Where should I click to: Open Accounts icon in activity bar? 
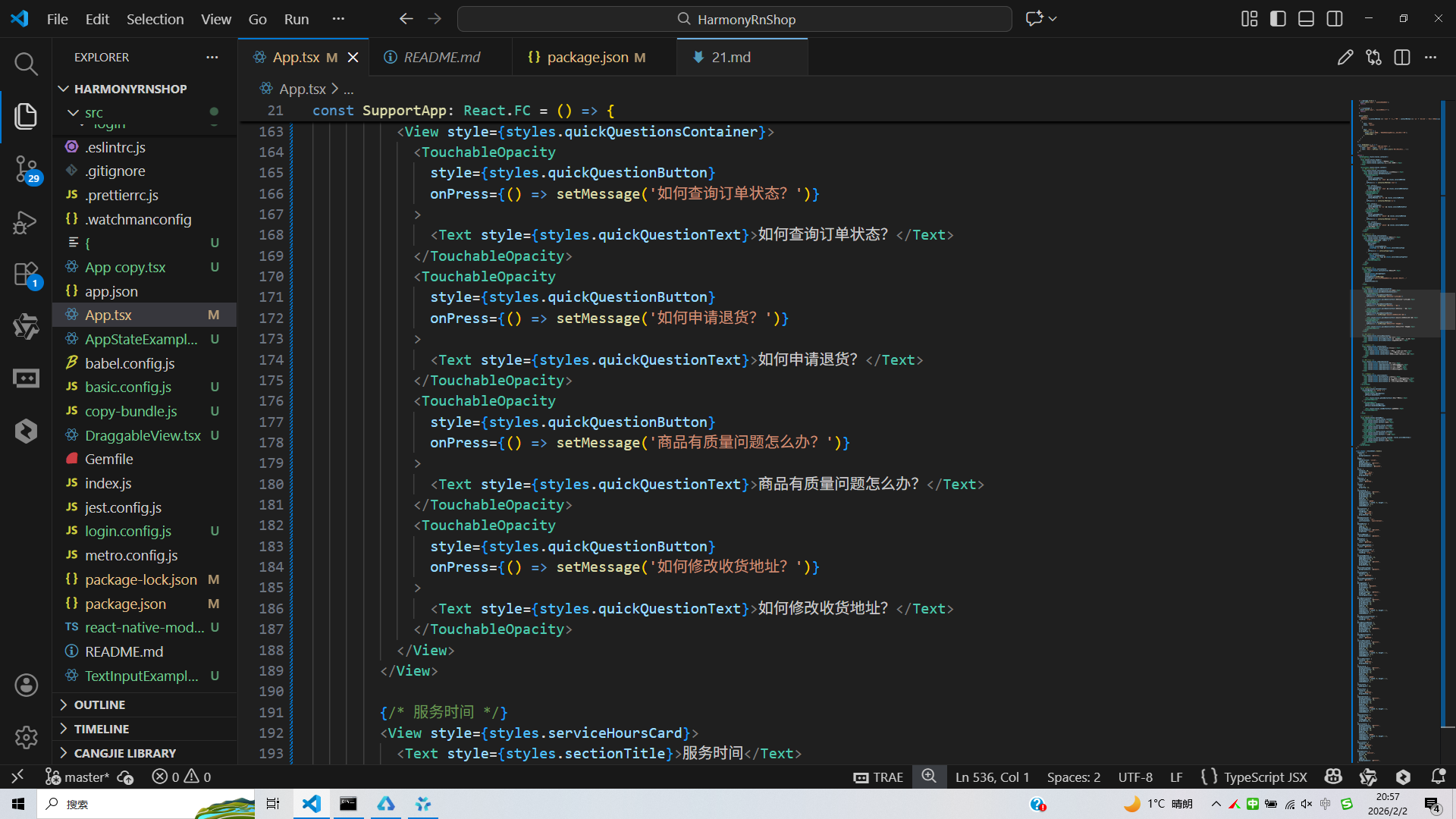[x=26, y=686]
